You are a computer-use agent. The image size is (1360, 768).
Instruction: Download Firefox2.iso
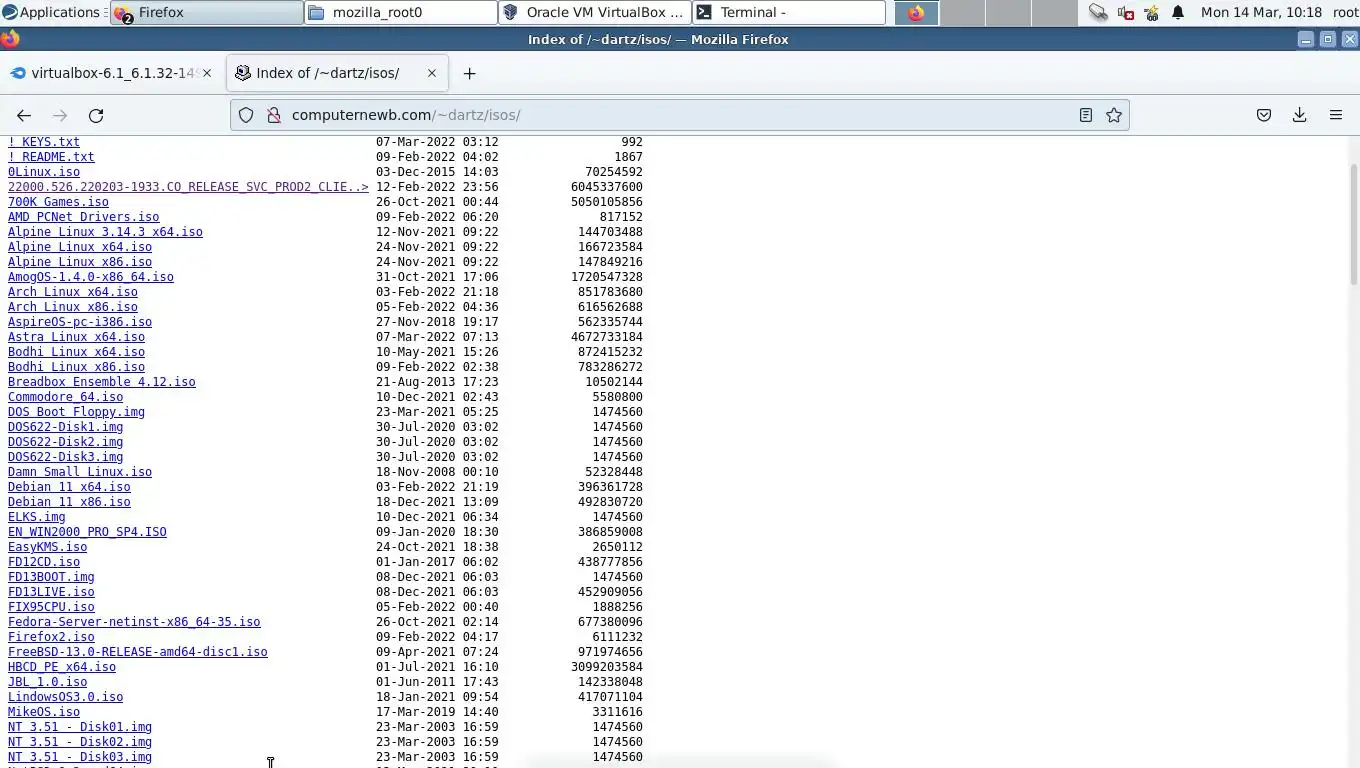[x=51, y=637]
